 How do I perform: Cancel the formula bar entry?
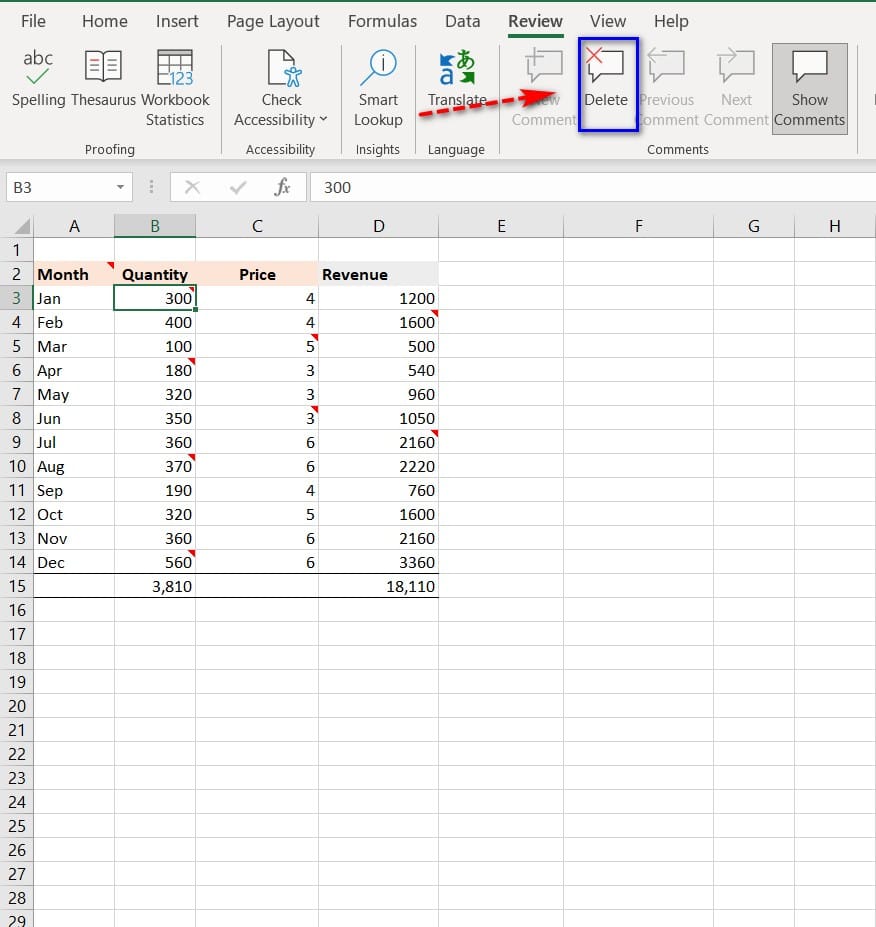pyautogui.click(x=192, y=187)
